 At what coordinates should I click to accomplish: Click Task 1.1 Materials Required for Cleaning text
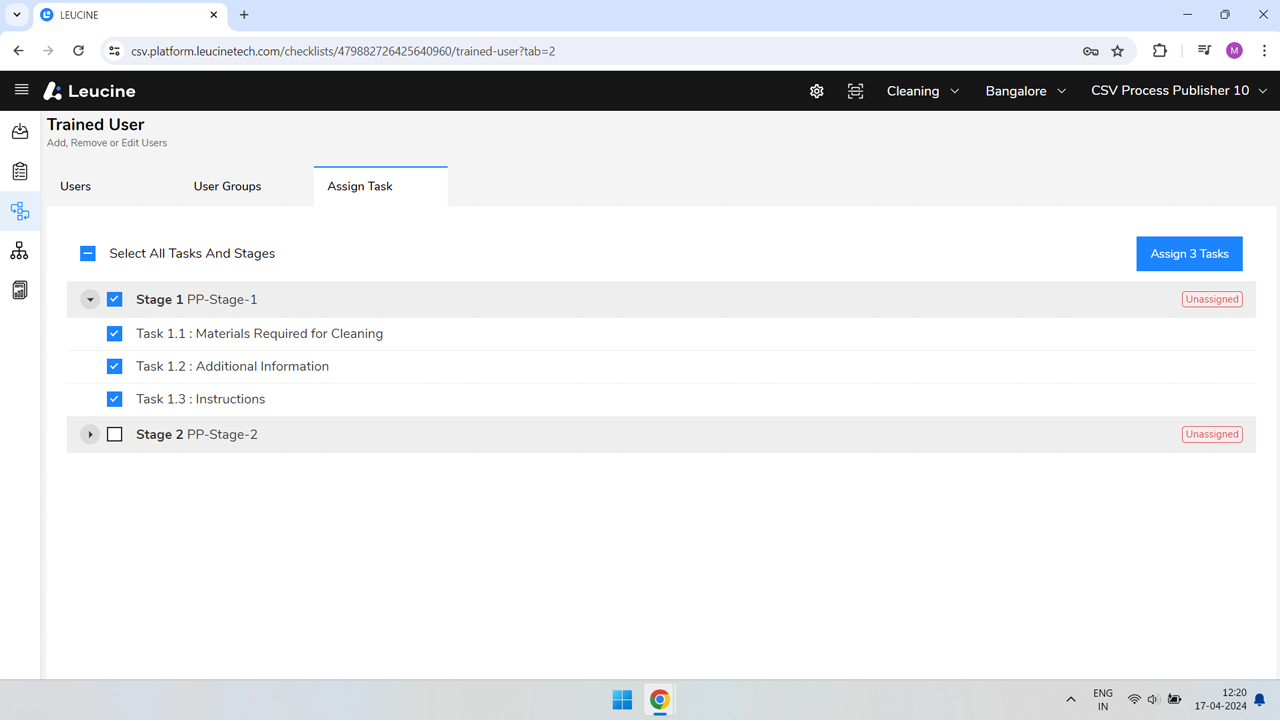(x=260, y=334)
